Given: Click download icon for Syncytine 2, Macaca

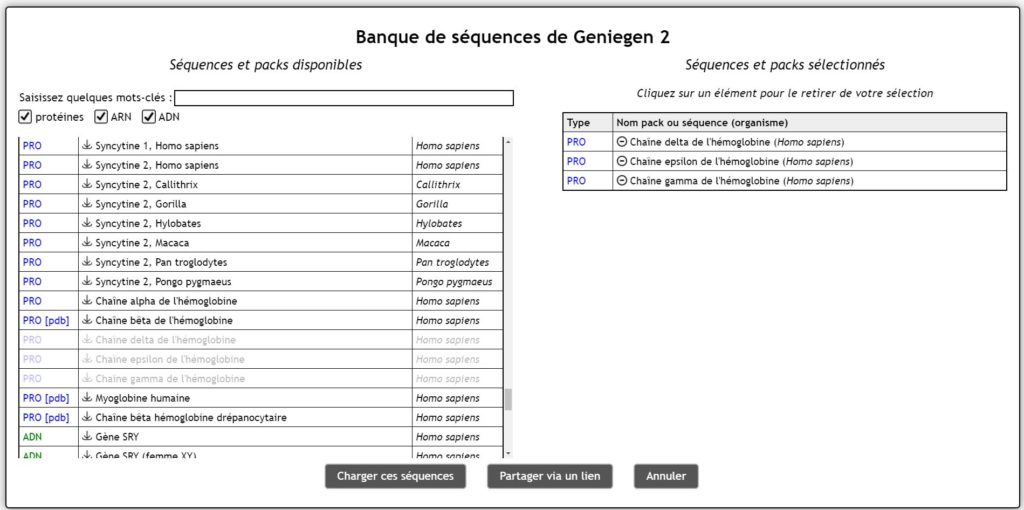Looking at the screenshot, I should click(x=87, y=243).
